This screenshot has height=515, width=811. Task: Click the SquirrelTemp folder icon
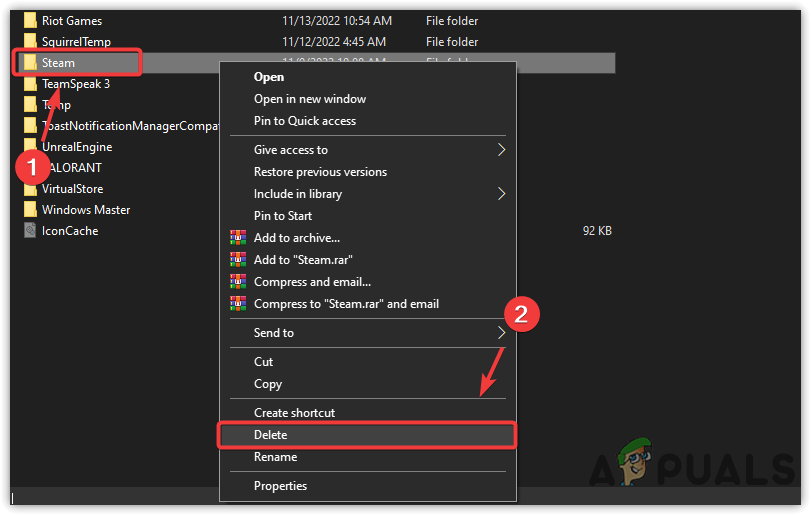pos(30,41)
